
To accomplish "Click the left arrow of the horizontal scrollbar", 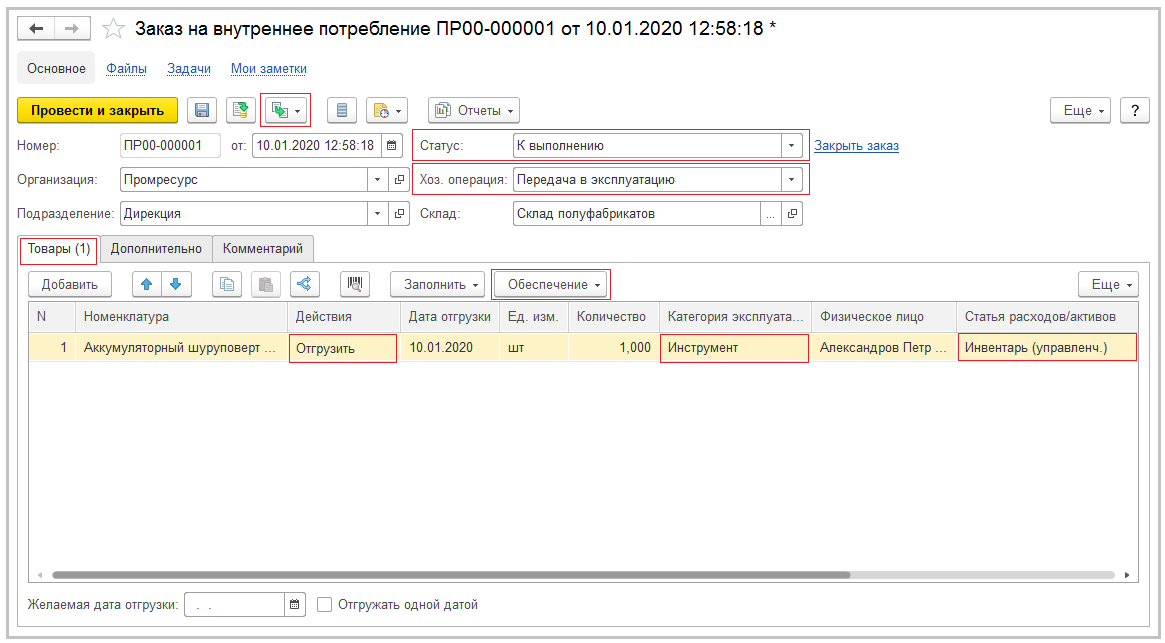I will (x=40, y=575).
